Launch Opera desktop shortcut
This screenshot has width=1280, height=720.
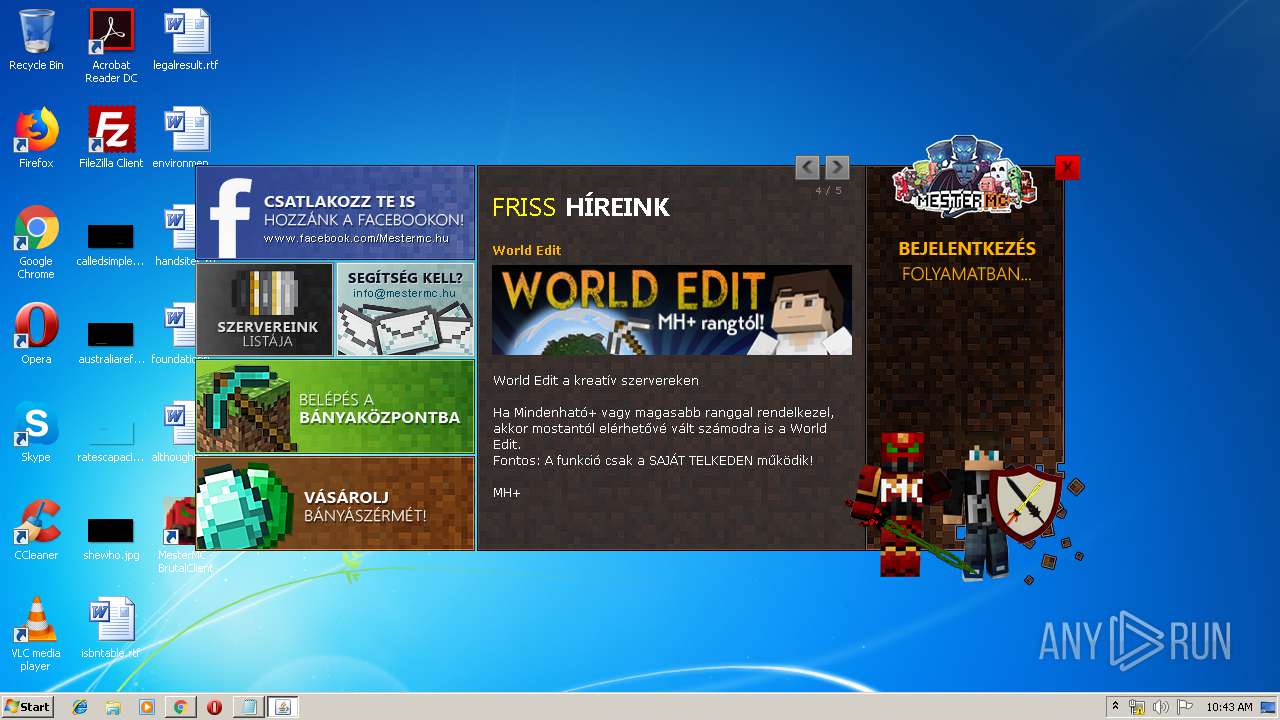coord(36,334)
